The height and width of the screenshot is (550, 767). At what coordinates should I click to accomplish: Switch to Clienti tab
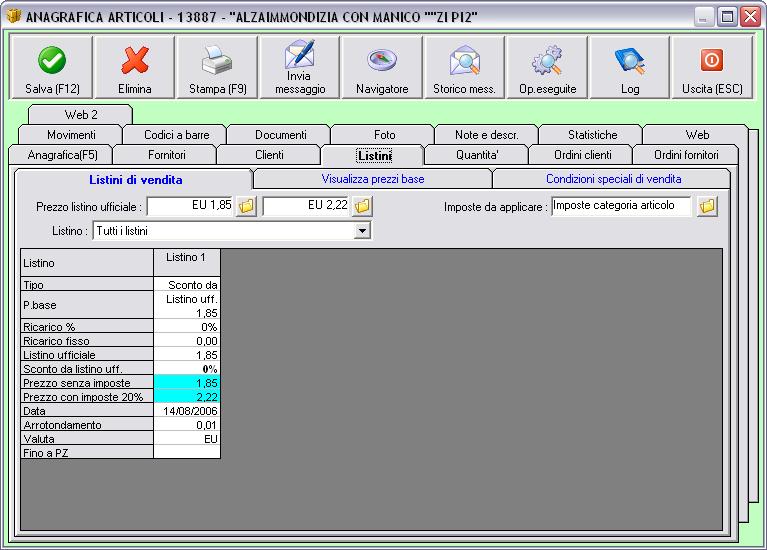click(269, 155)
